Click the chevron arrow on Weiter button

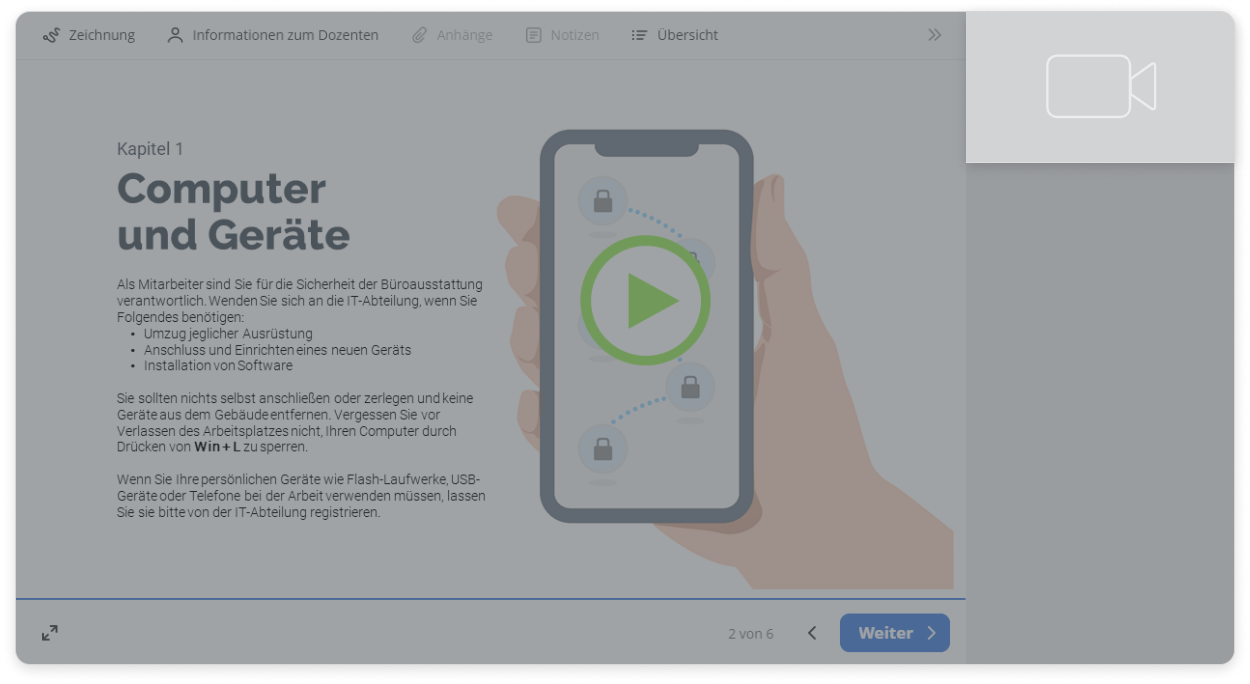pos(932,633)
